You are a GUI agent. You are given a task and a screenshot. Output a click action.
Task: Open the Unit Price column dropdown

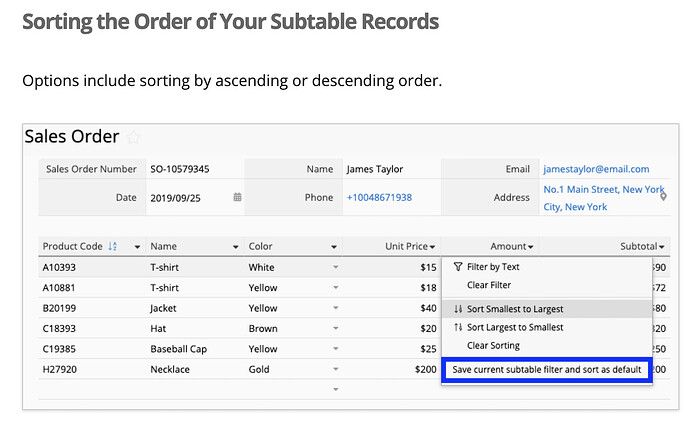(433, 247)
